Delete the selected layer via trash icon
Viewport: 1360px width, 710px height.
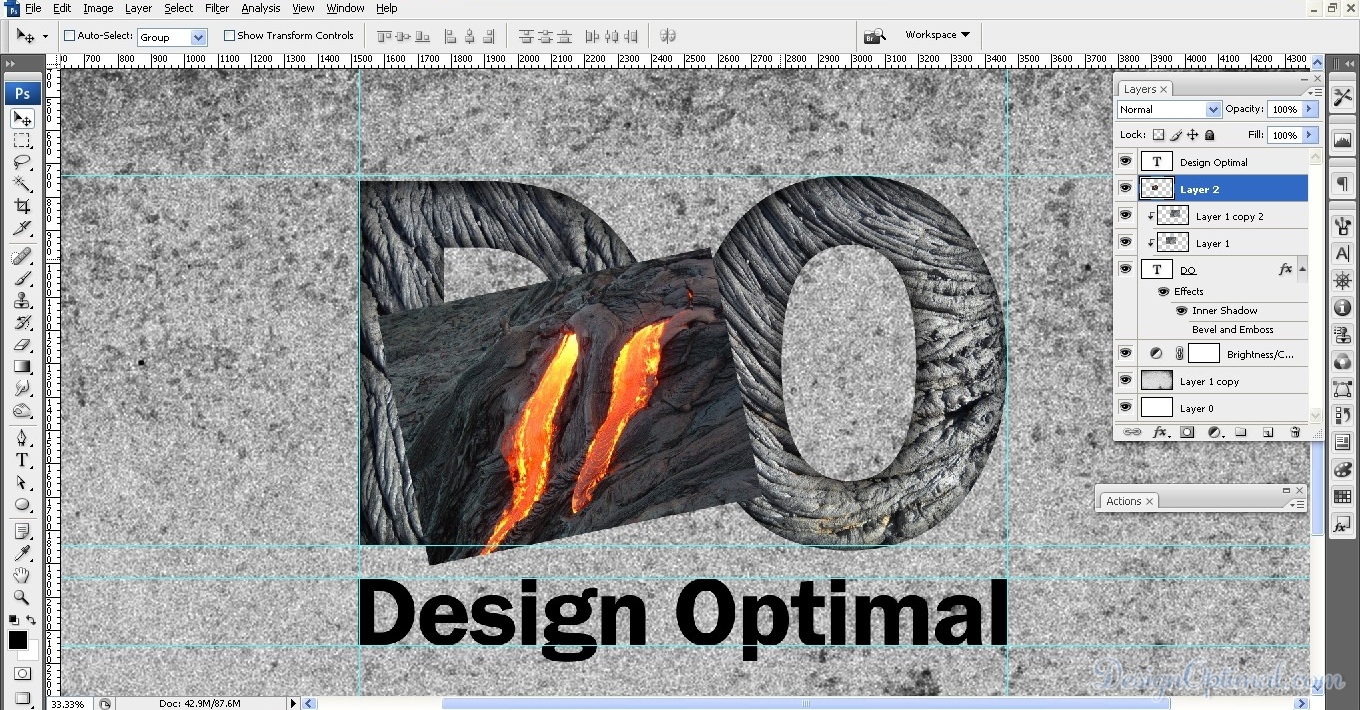coord(1295,432)
